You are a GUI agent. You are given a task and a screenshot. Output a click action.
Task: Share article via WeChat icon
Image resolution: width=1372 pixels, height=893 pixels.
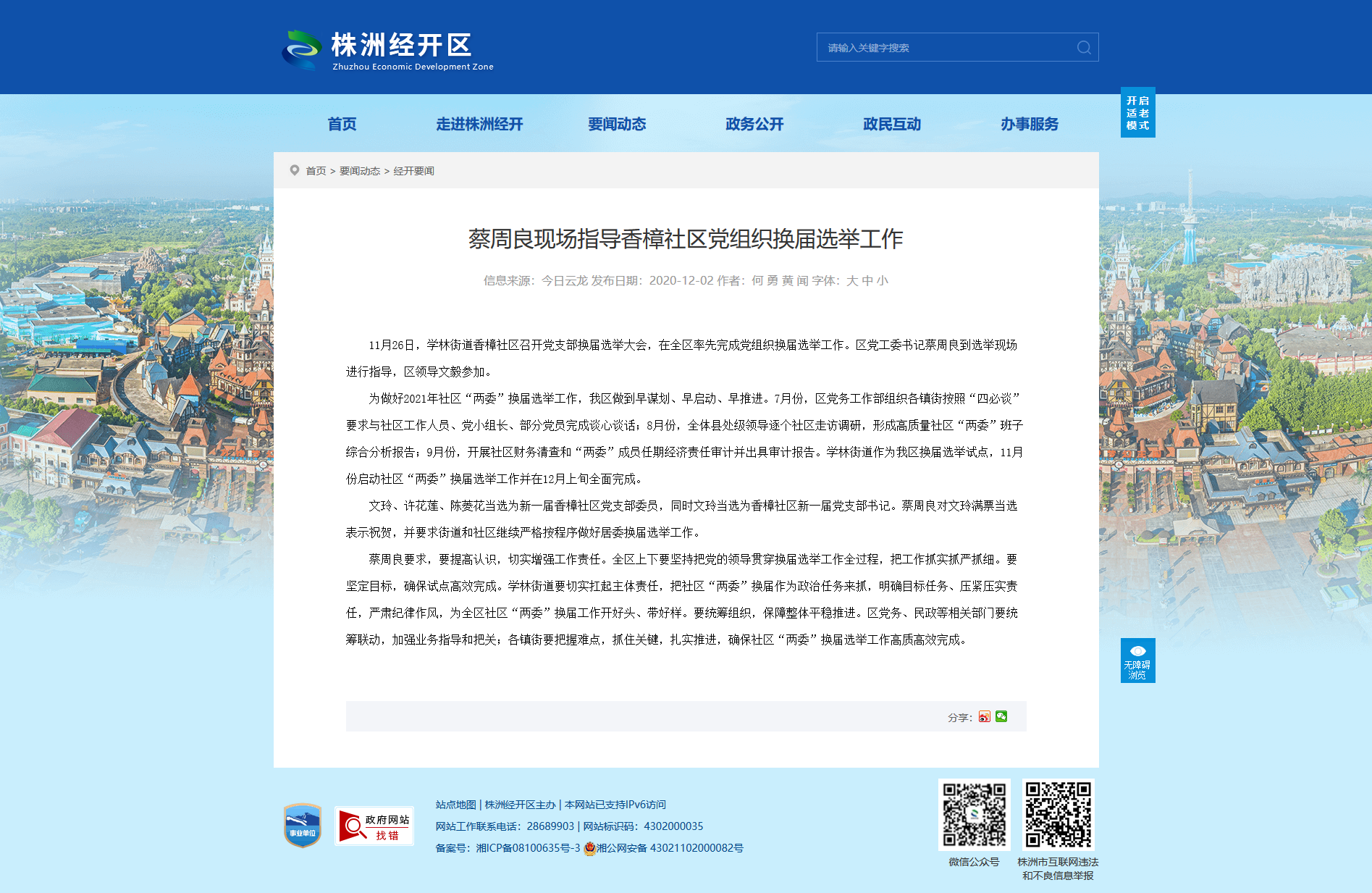[1001, 716]
